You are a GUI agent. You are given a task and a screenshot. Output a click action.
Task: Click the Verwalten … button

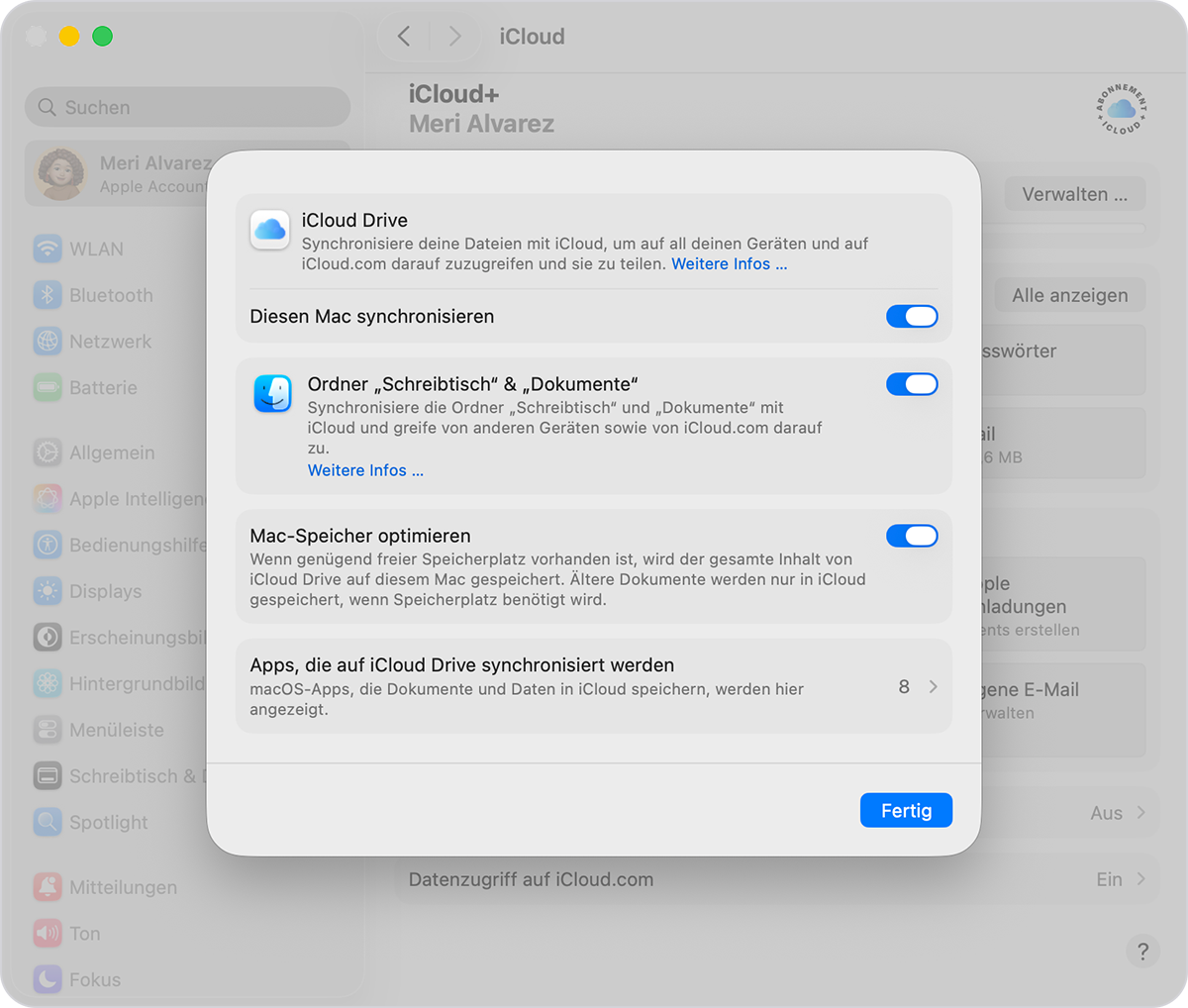click(1075, 194)
